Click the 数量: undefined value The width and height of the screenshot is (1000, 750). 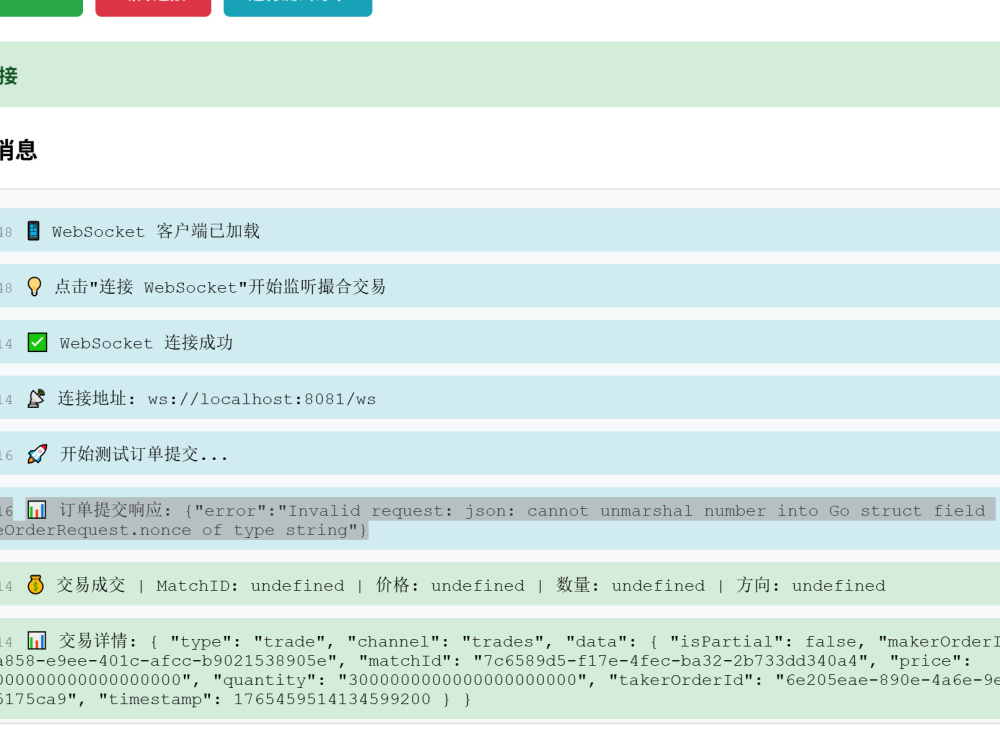[631, 585]
